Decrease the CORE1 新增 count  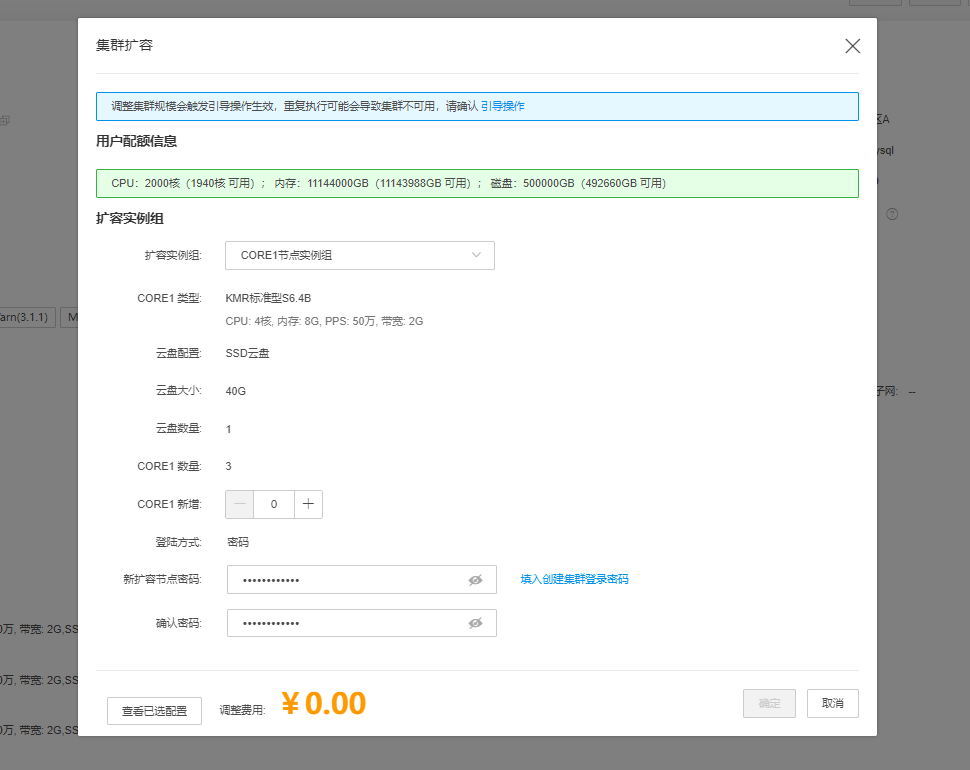click(x=240, y=504)
